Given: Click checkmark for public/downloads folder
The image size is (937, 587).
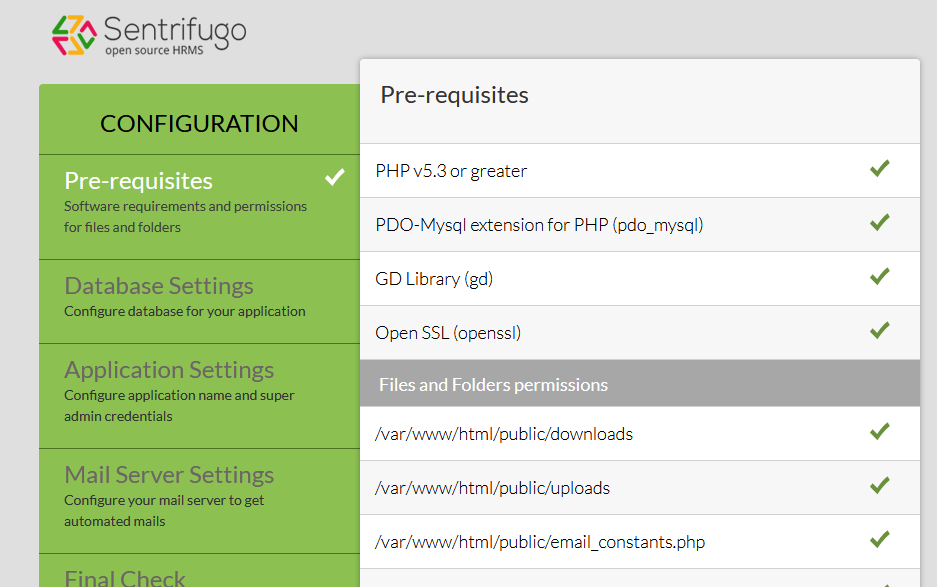Looking at the screenshot, I should (879, 432).
